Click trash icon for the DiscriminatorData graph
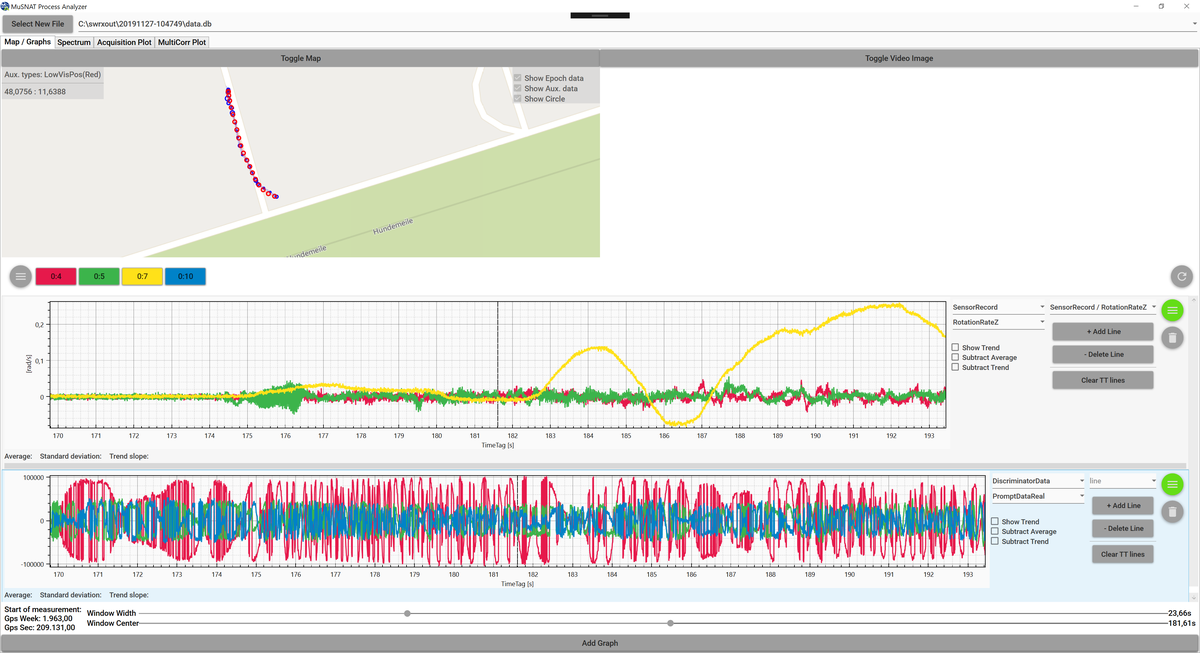The height and width of the screenshot is (653, 1200). point(1172,512)
